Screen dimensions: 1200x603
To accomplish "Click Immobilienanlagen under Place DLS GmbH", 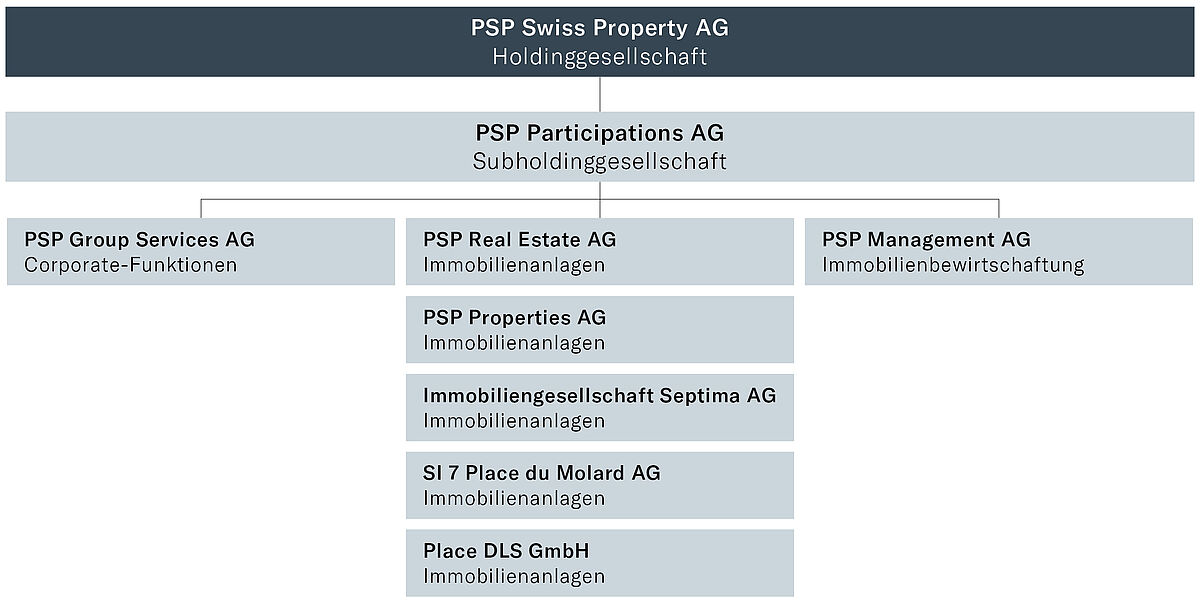I will 514,577.
